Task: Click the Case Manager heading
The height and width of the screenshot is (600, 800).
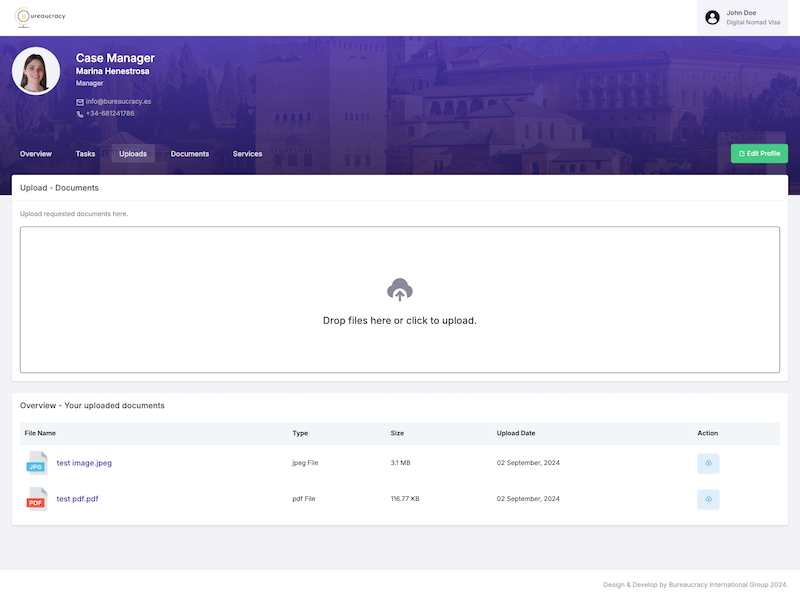Action: click(115, 58)
